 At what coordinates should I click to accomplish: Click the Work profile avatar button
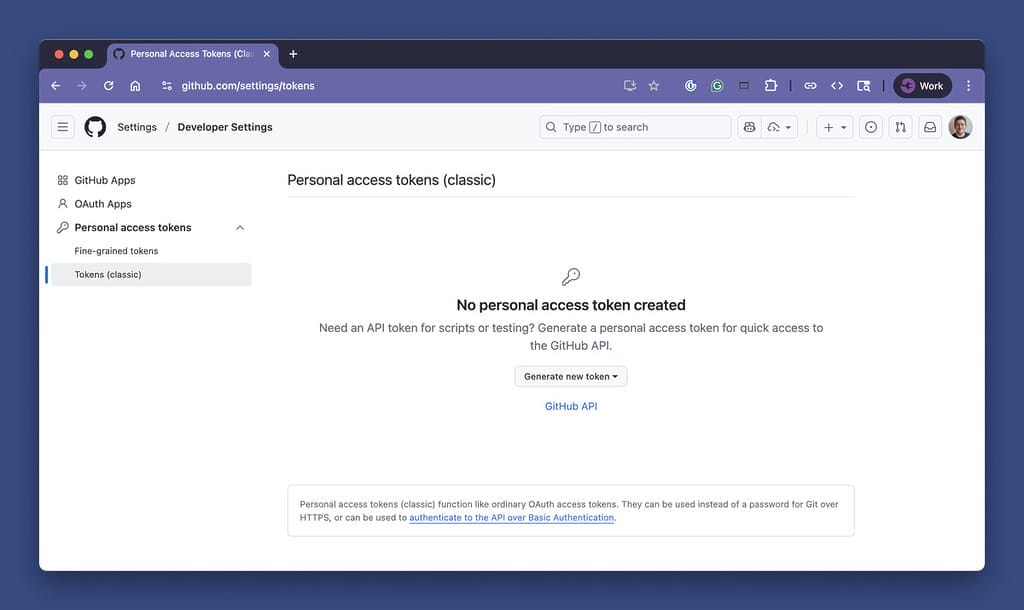click(x=921, y=85)
